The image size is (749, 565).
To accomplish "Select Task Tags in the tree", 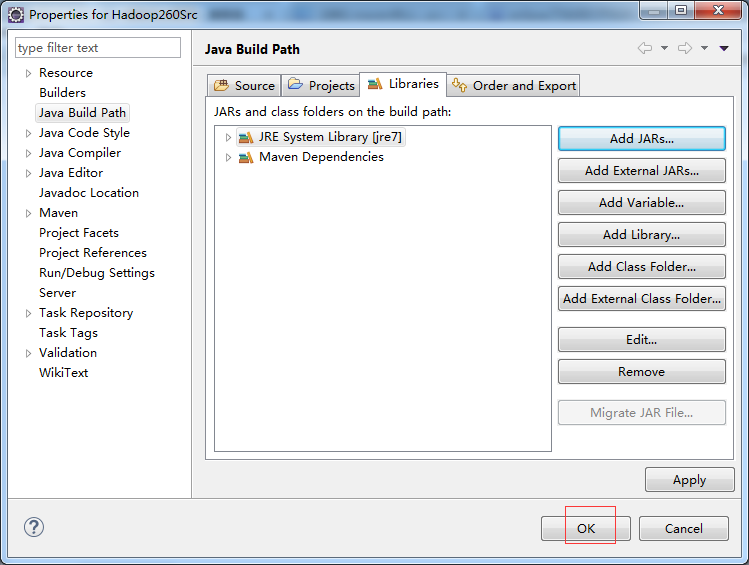I will tap(68, 333).
